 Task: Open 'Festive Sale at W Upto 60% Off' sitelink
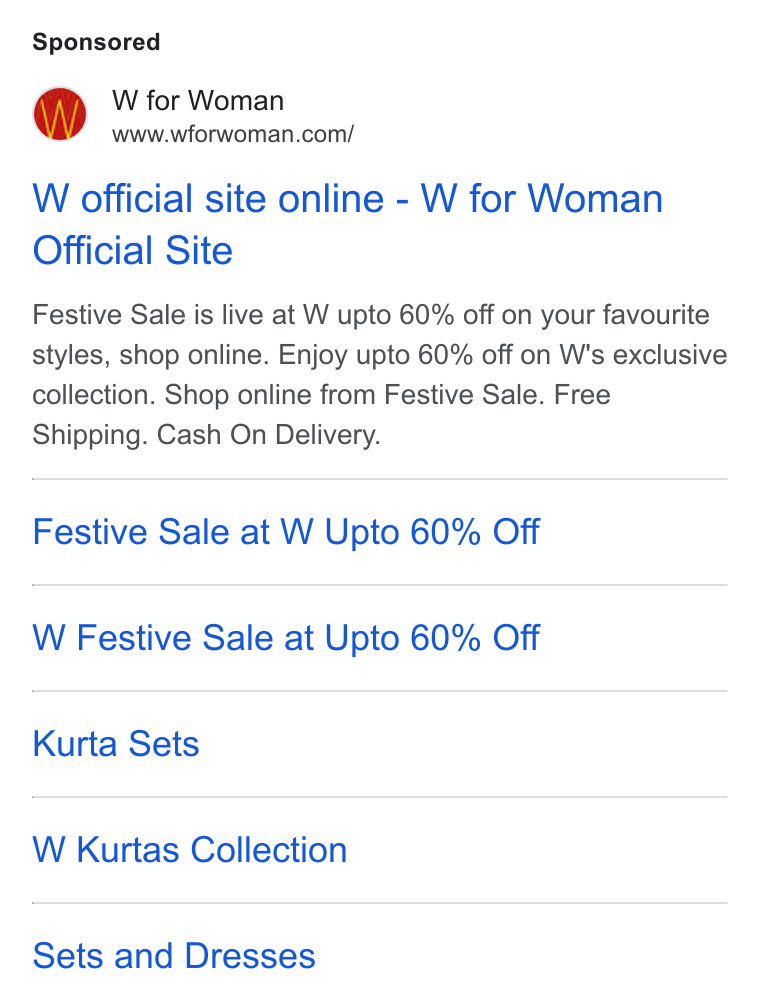coord(286,532)
